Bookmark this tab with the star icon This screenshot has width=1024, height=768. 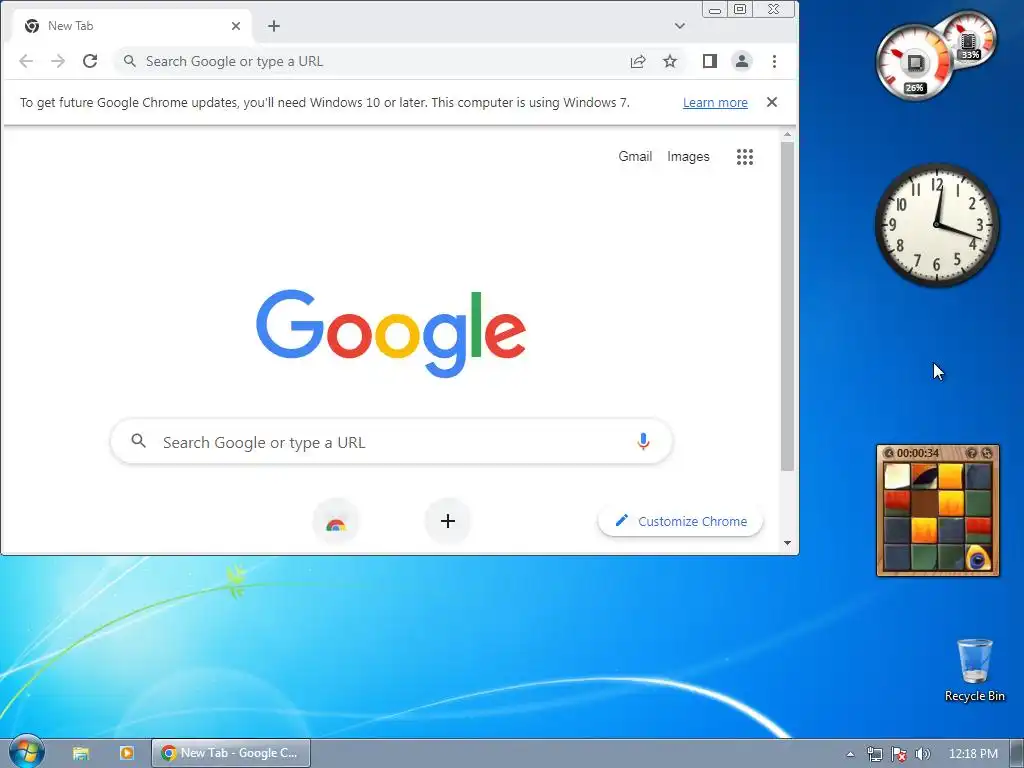pos(670,61)
